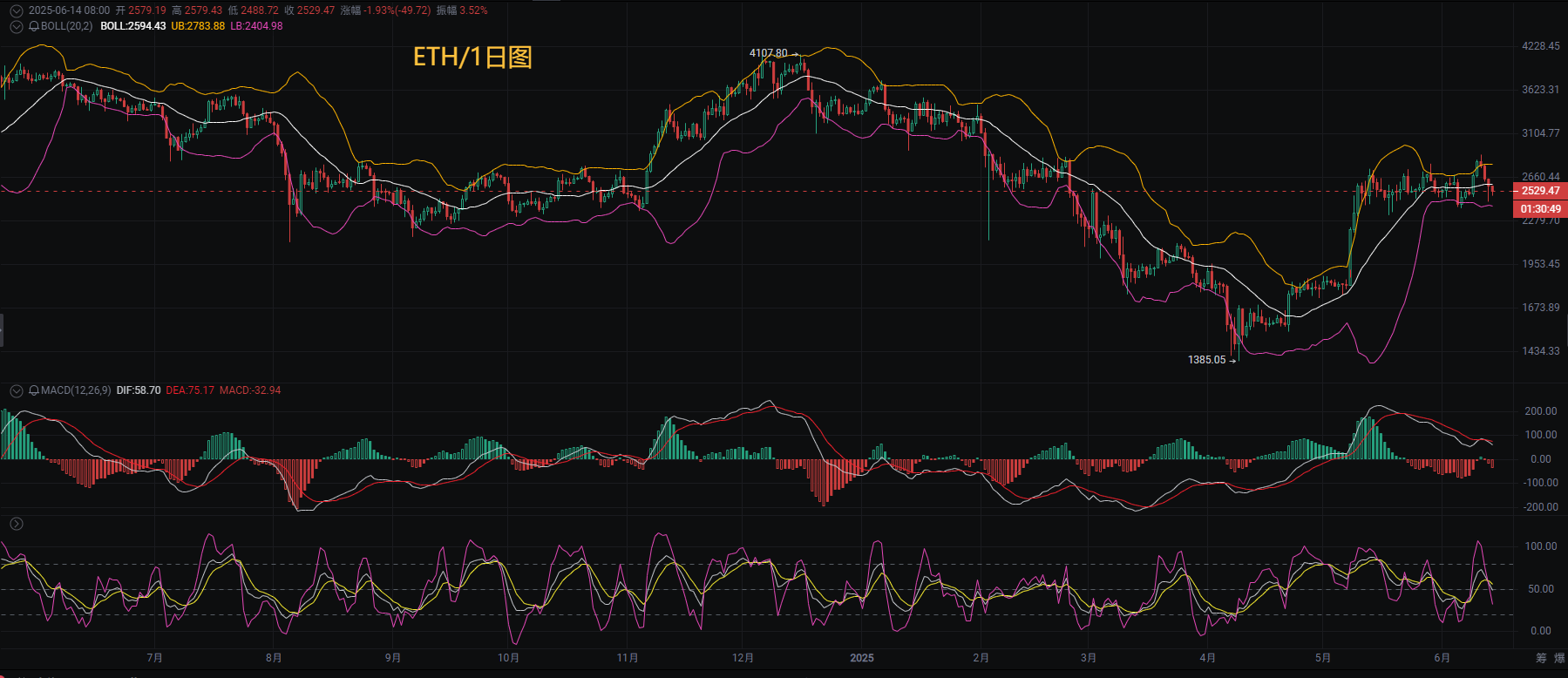
Task: Click the 1434.33 price axis label
Action: tap(1541, 351)
